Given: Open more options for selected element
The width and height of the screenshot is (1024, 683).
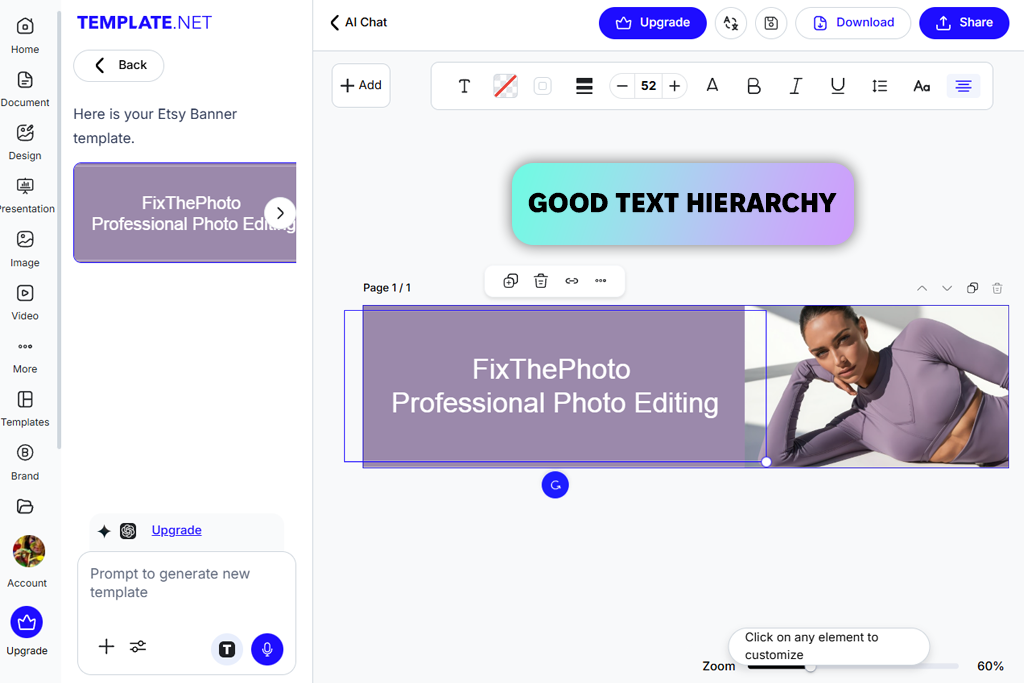Looking at the screenshot, I should point(601,281).
